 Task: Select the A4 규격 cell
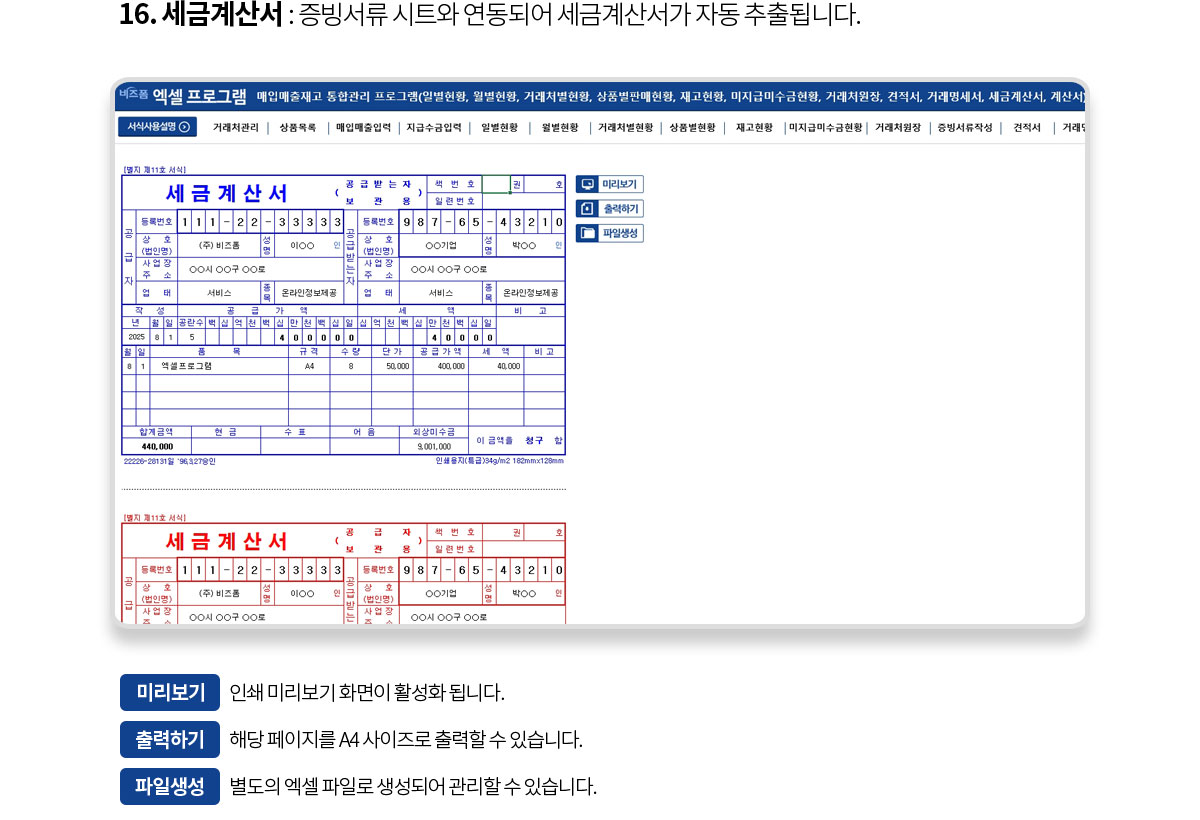coord(309,366)
